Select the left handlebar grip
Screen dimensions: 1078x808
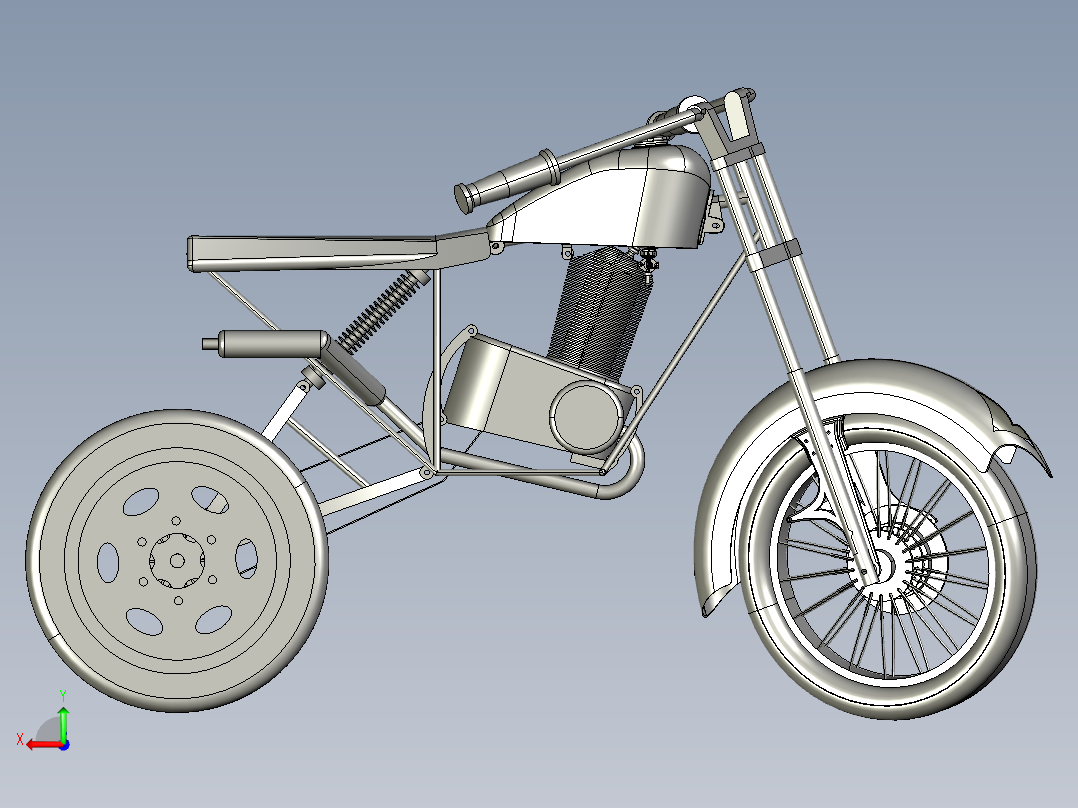[x=509, y=181]
